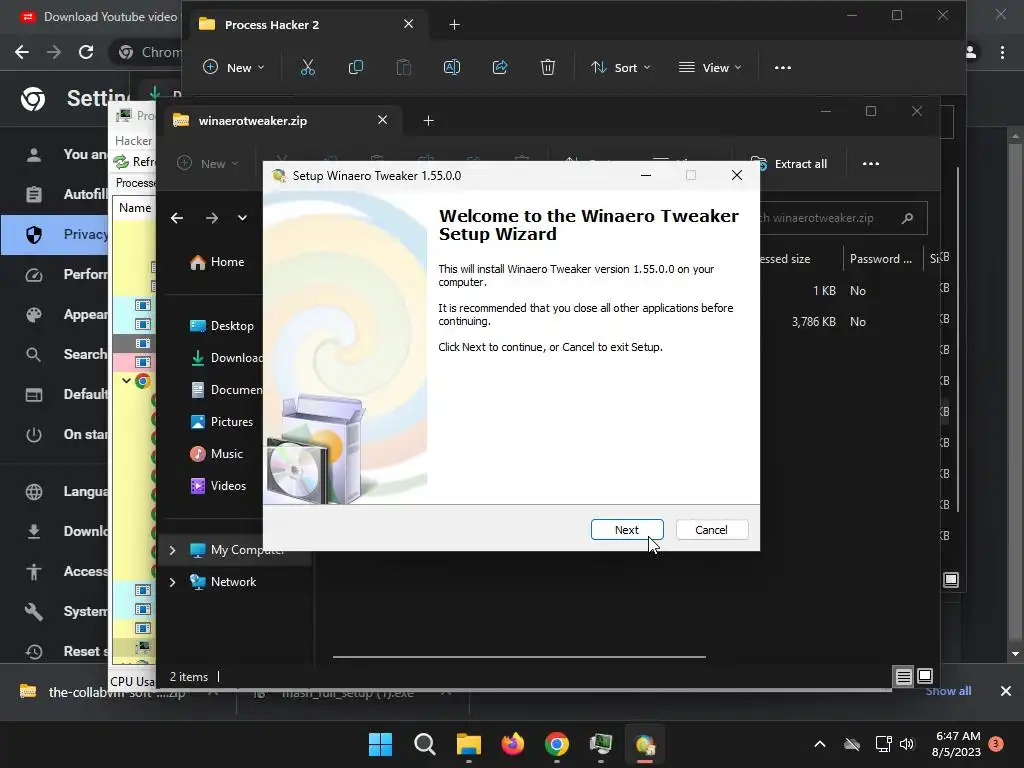Open recent locations chevron in explorer navigation
This screenshot has height=768, width=1024.
(x=242, y=218)
